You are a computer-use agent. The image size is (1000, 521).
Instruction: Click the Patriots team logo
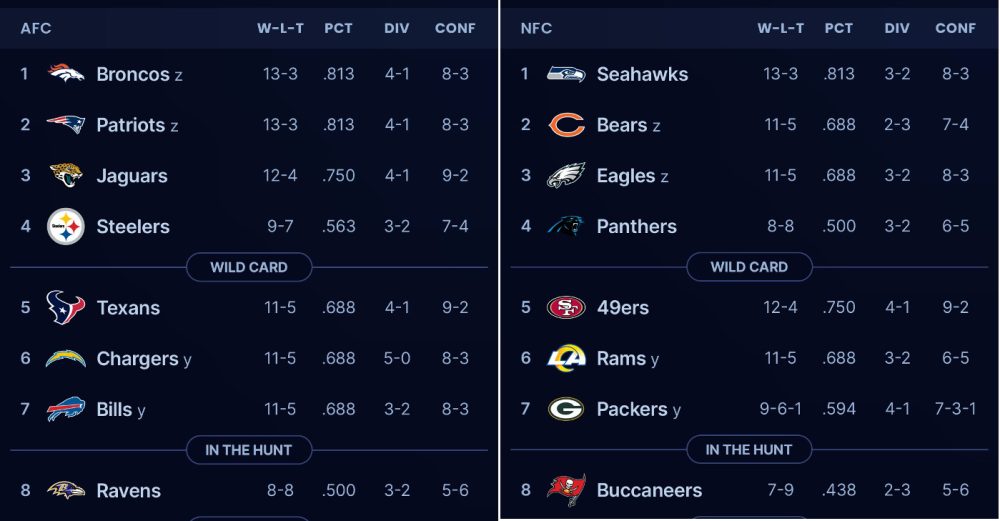coord(66,125)
